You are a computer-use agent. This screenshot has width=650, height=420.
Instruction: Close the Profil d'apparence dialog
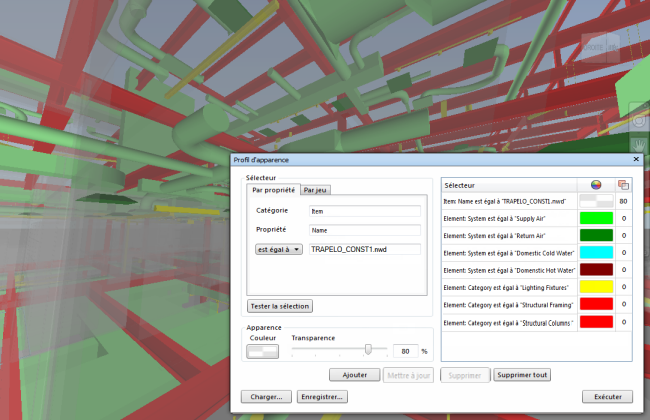pyautogui.click(x=636, y=159)
